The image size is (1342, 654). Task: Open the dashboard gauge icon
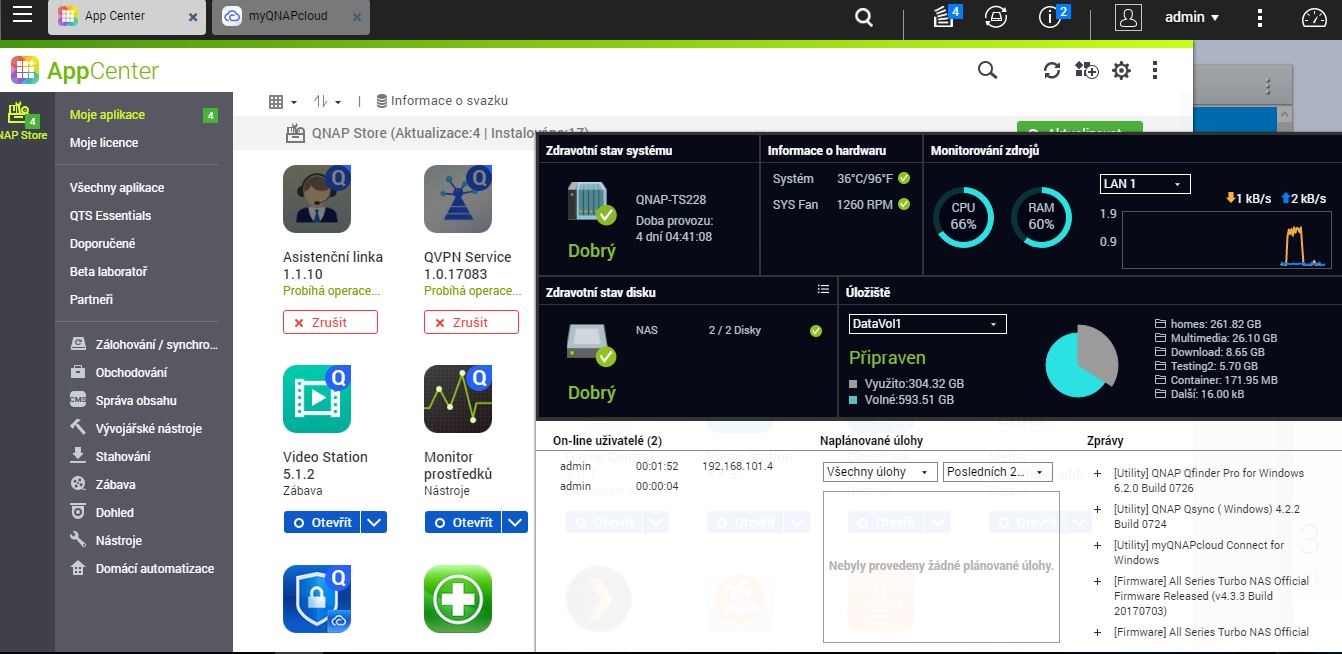click(1313, 17)
